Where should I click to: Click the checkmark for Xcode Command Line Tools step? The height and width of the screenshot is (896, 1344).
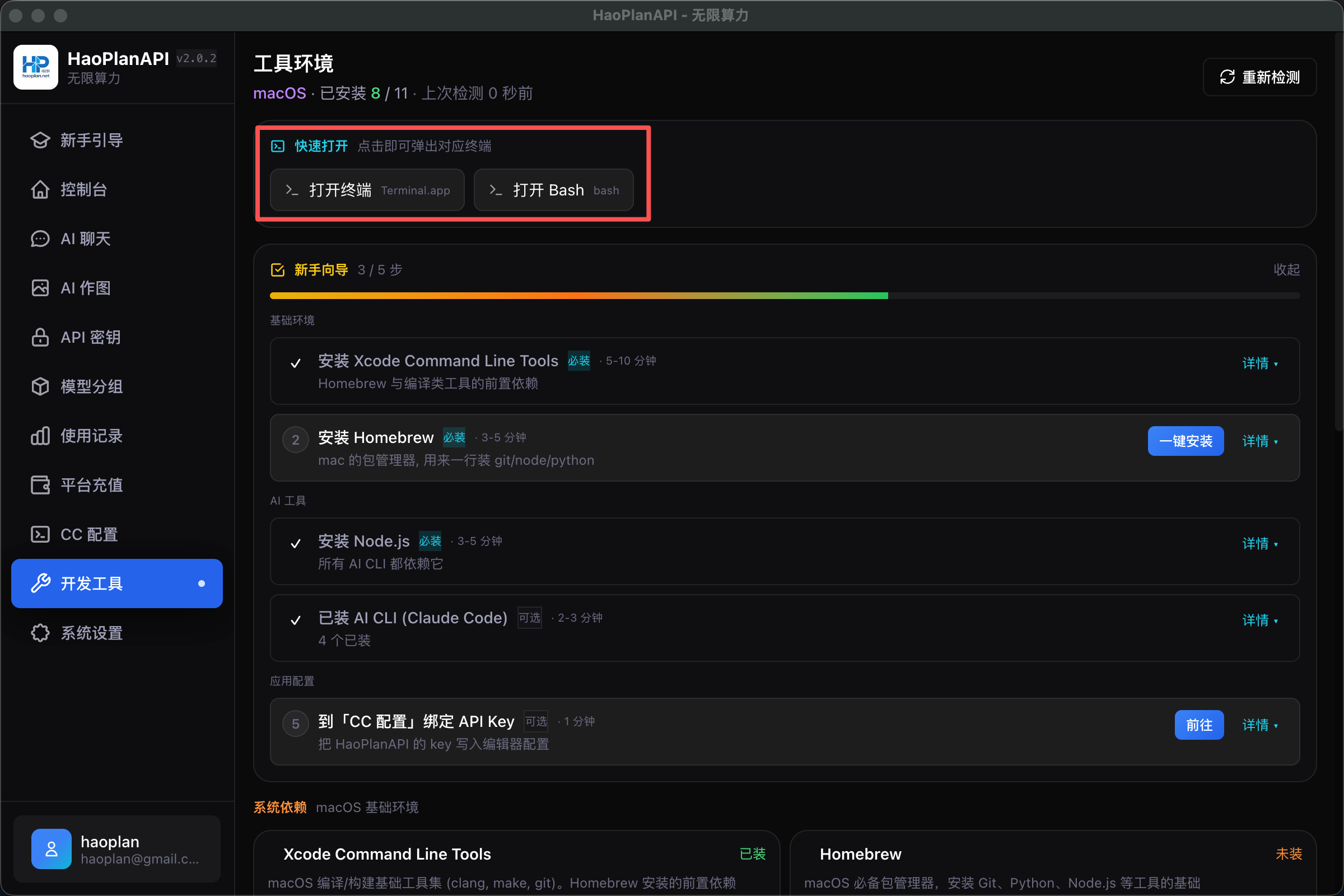(296, 363)
